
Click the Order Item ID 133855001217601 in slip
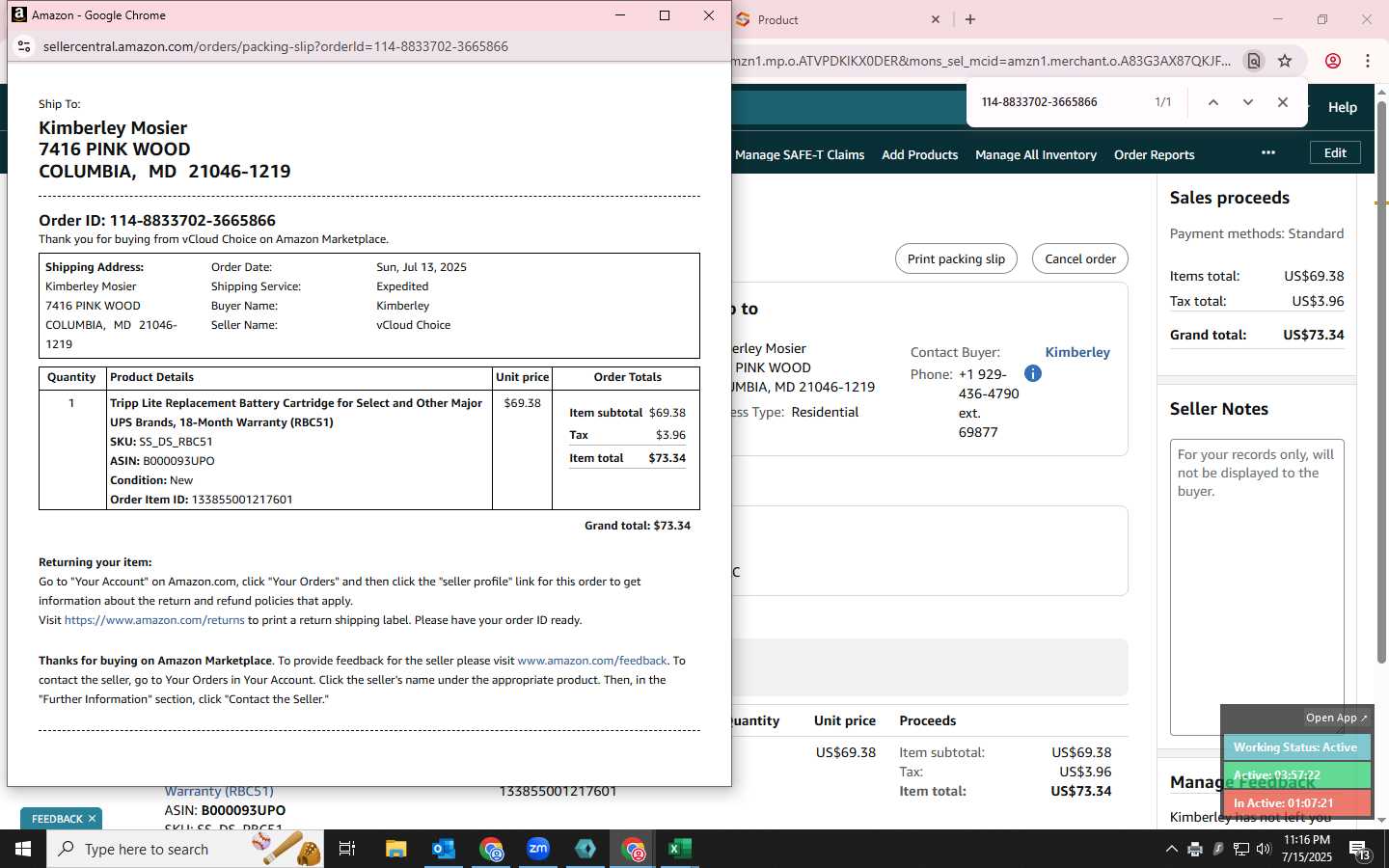coord(202,500)
